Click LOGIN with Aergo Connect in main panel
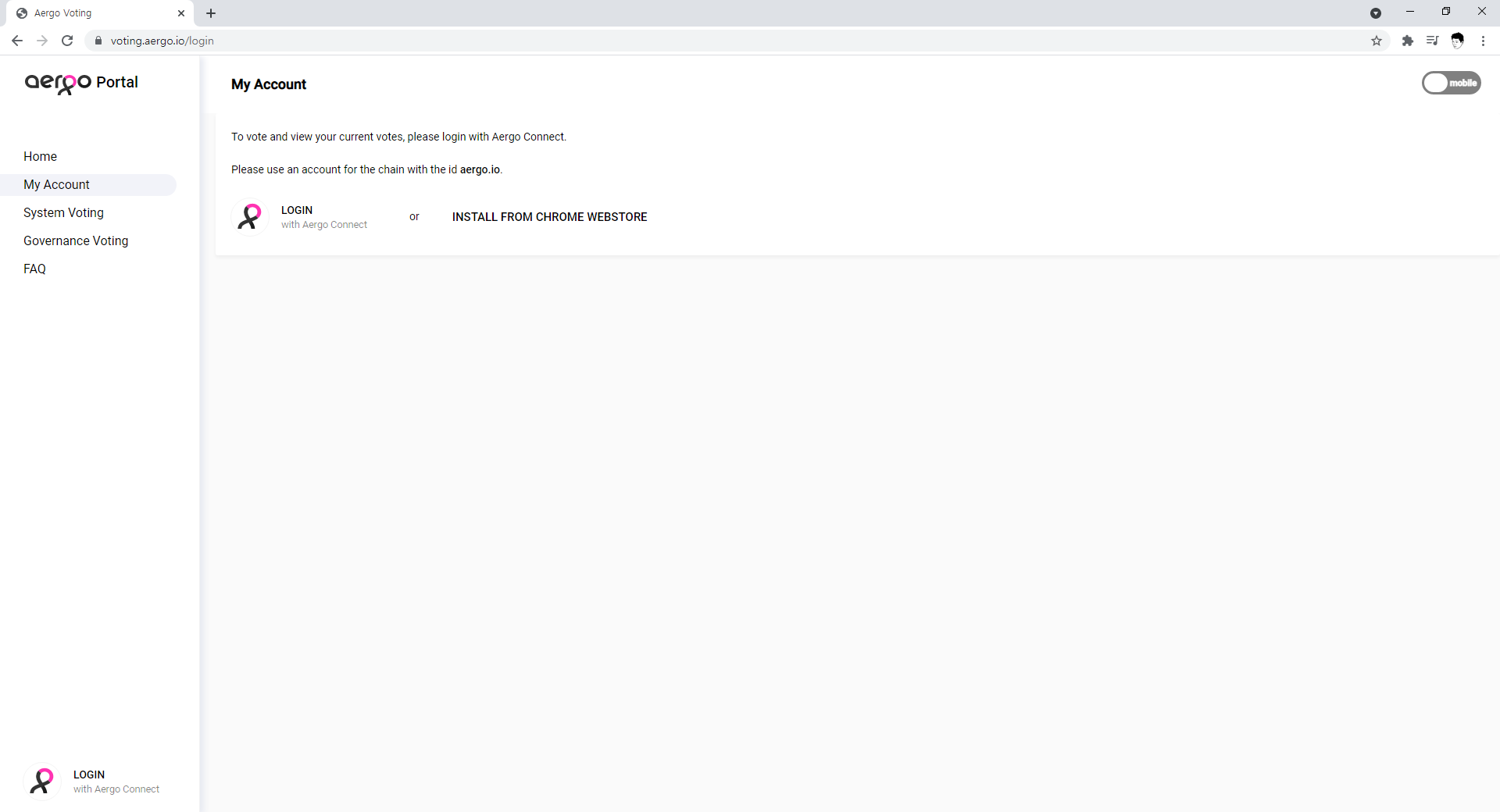The height and width of the screenshot is (812, 1500). (300, 217)
